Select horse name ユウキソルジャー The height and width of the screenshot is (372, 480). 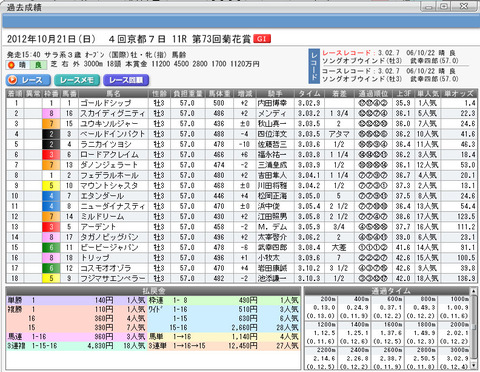109,124
